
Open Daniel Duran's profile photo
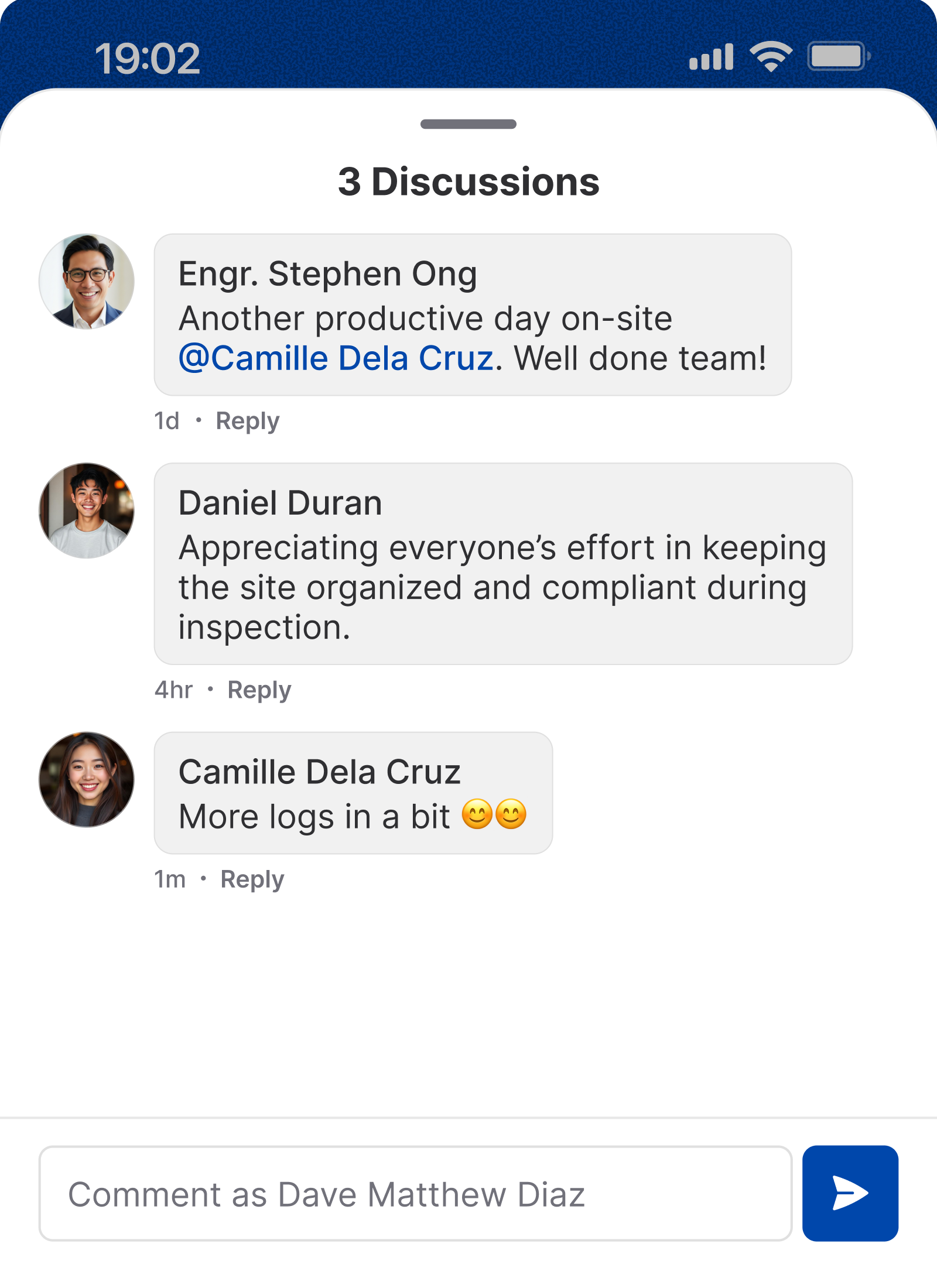point(87,511)
